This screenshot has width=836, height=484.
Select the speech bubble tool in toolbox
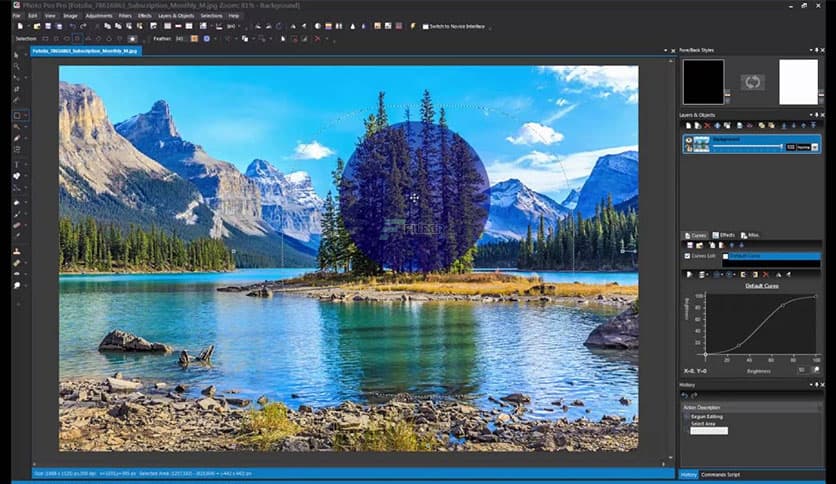[x=17, y=285]
